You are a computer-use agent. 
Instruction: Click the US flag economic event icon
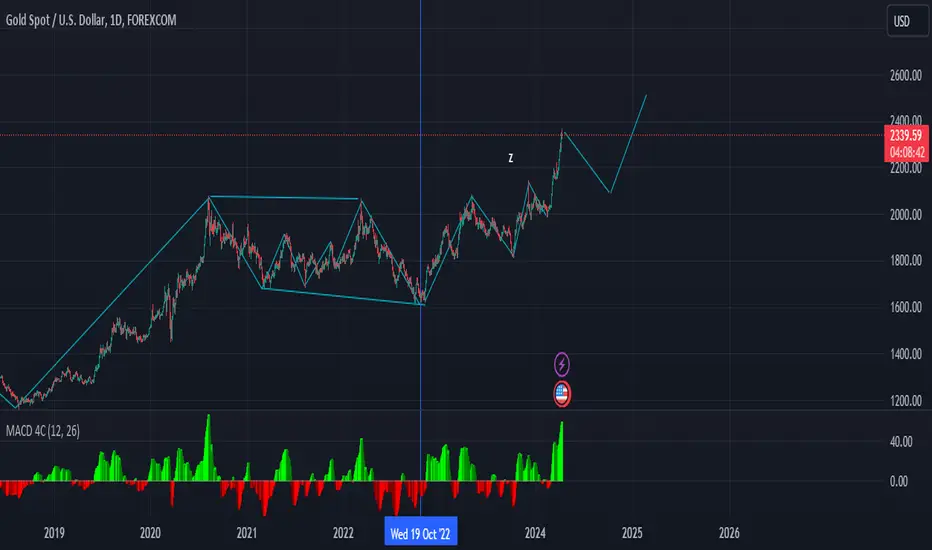(x=562, y=394)
